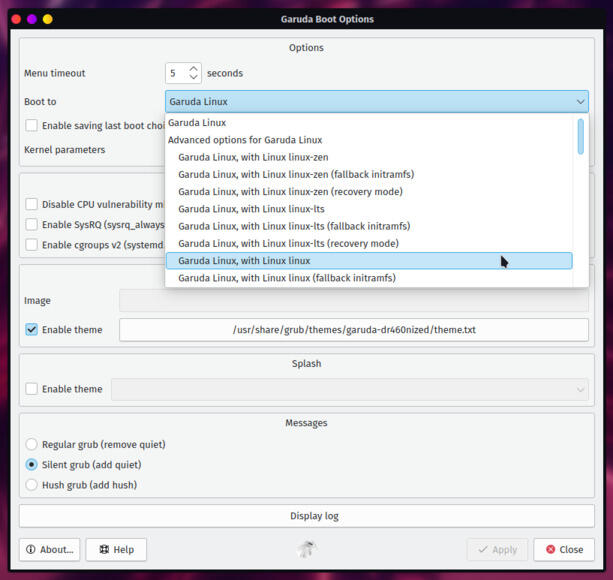Screen dimensions: 613x580
Task: Open the Splash theme dropdown
Action: point(350,389)
